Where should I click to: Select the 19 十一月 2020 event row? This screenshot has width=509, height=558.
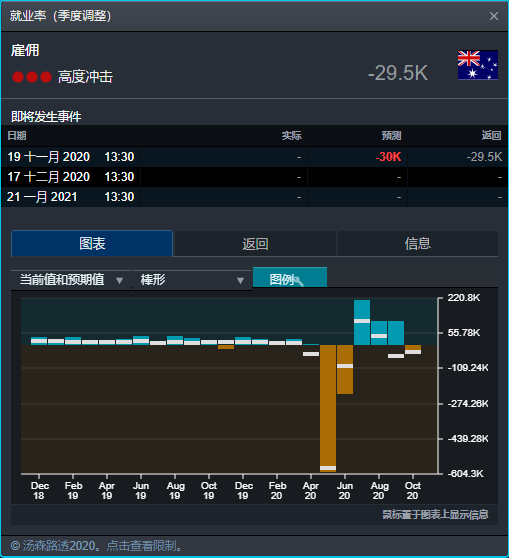254,157
